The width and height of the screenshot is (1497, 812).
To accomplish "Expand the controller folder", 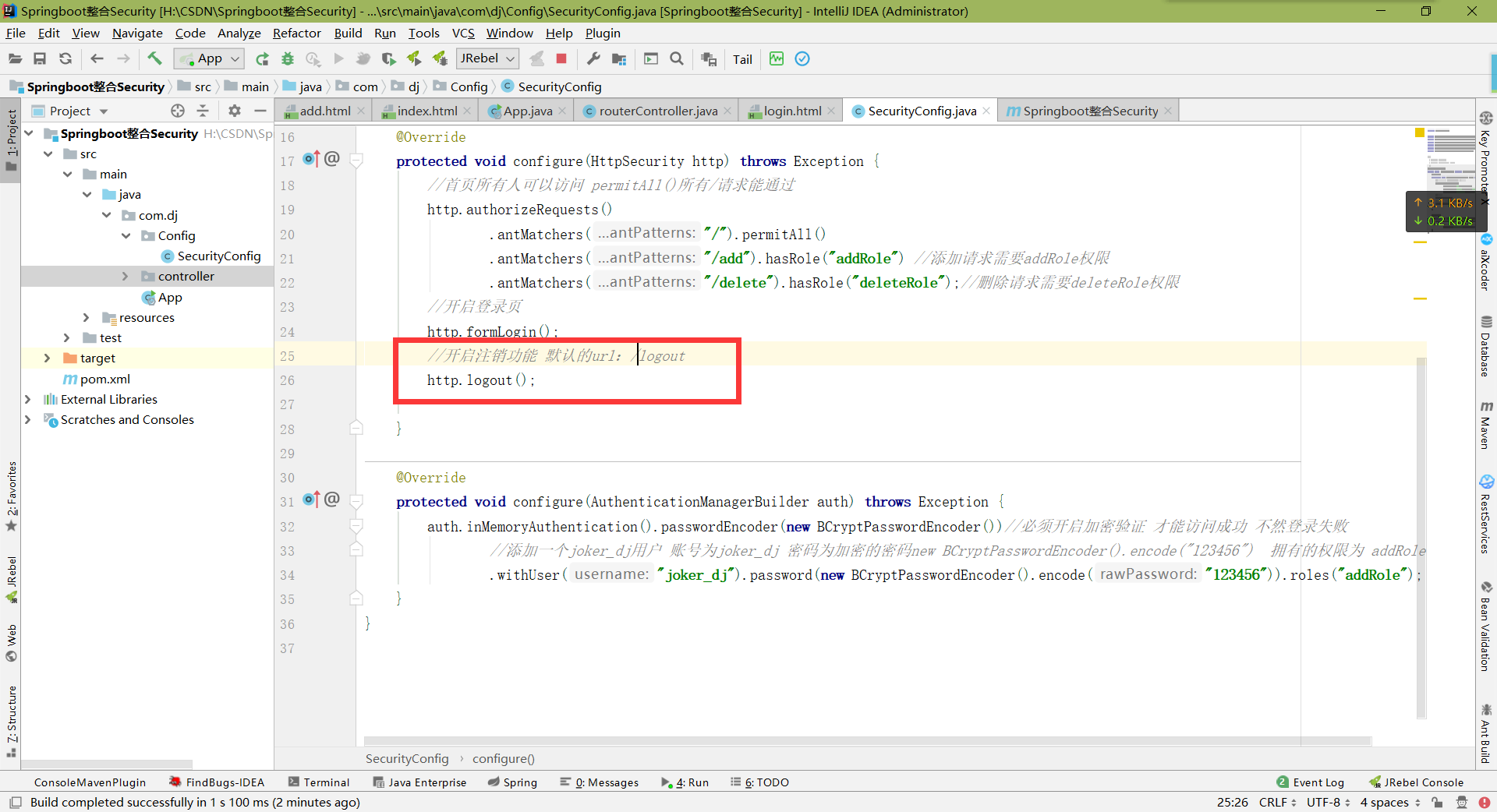I will pyautogui.click(x=126, y=277).
